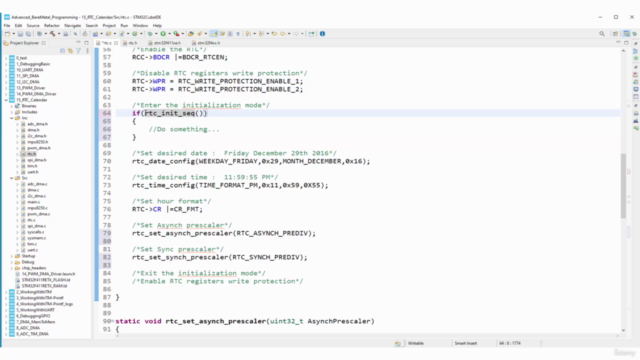Expand the Startup folder
Screen dimensions: 640x360
pyautogui.click(x=12, y=256)
